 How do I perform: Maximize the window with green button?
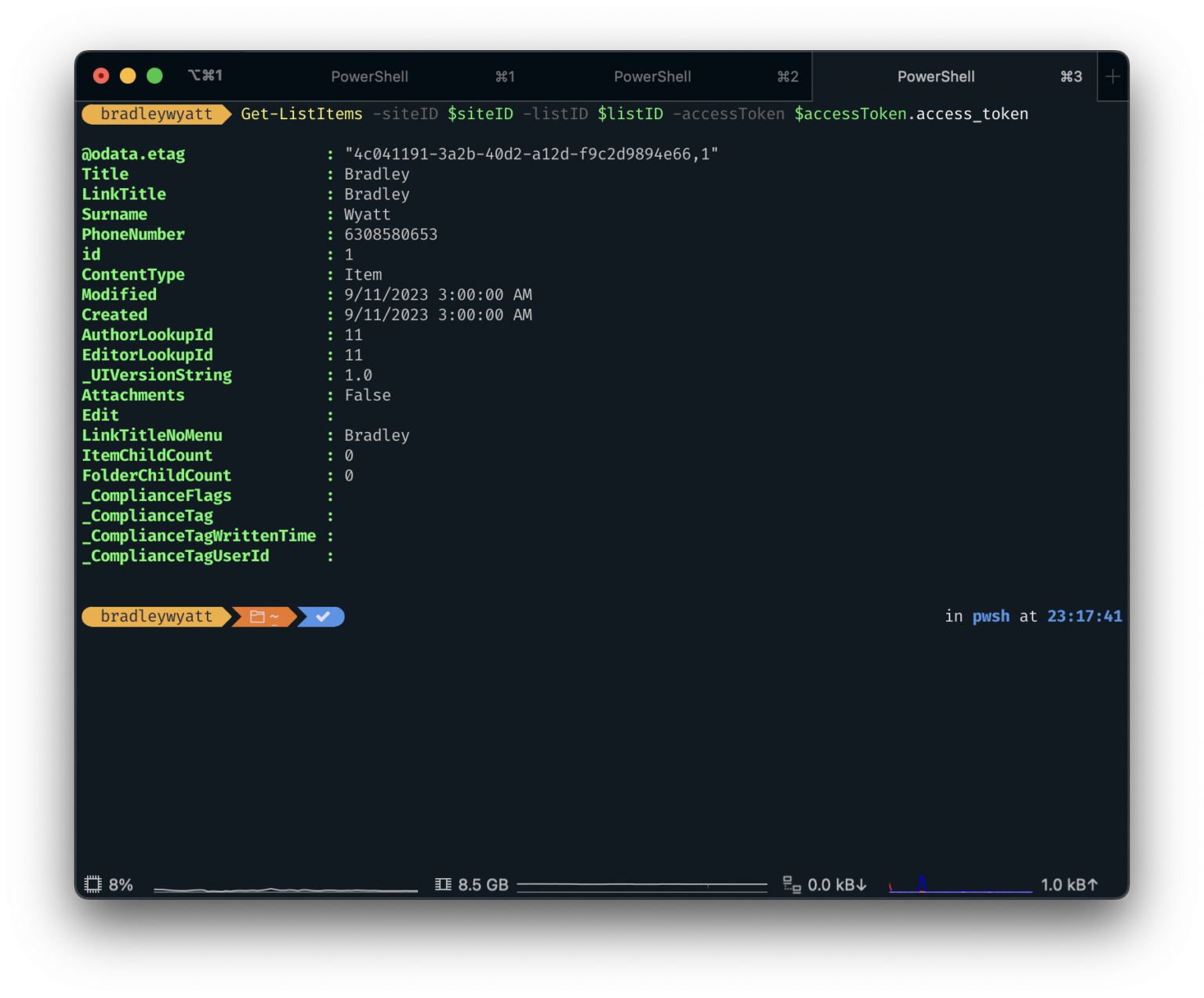tap(155, 75)
